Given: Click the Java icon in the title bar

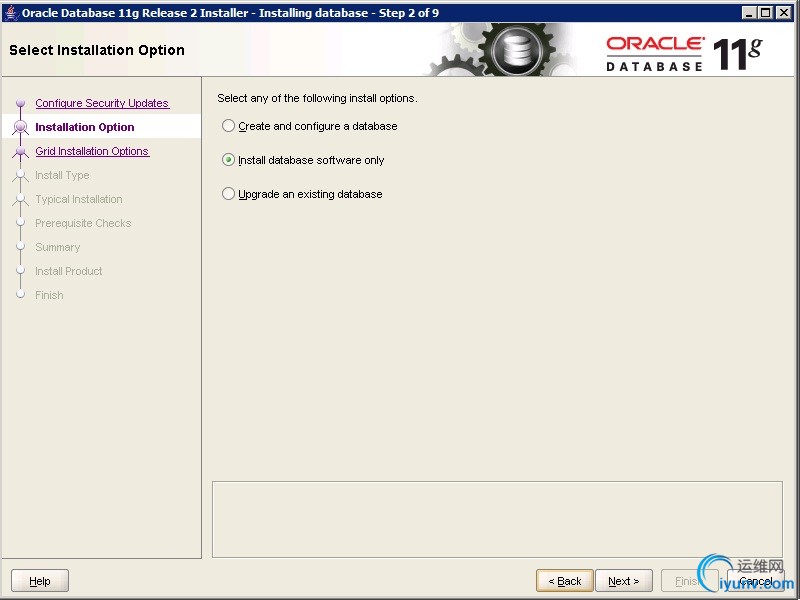Looking at the screenshot, I should (11, 12).
